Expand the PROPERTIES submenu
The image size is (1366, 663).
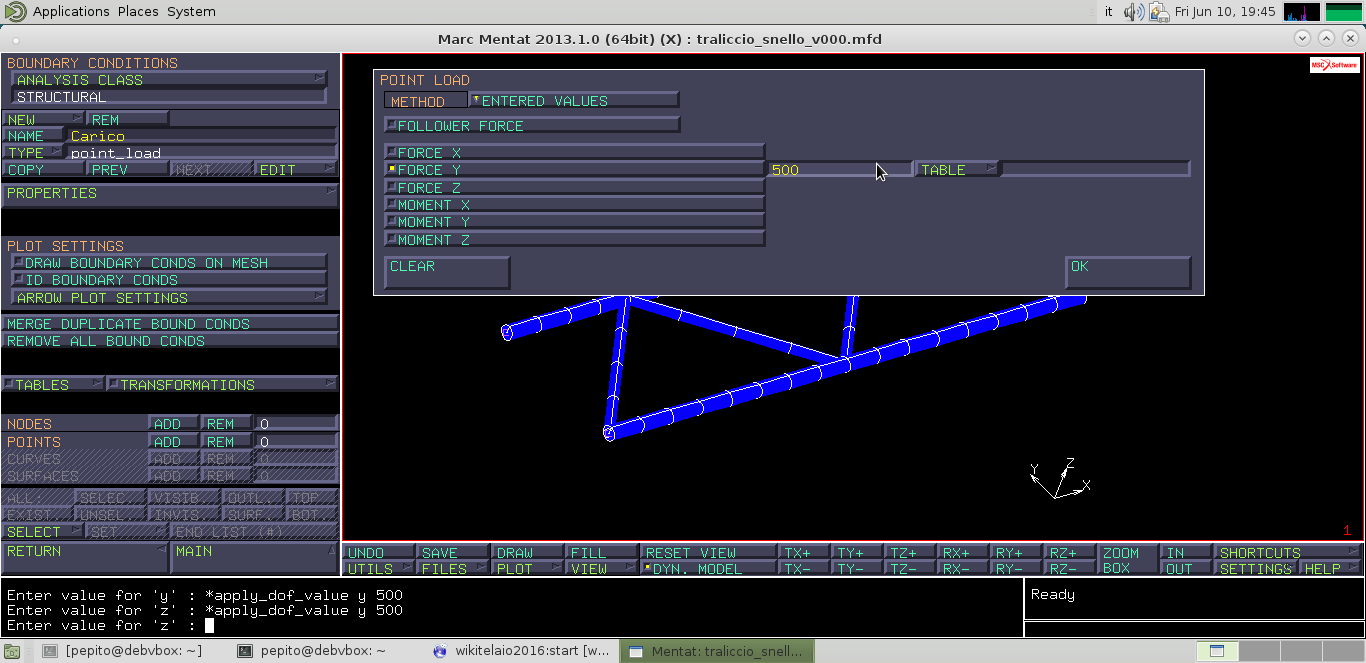click(x=170, y=193)
